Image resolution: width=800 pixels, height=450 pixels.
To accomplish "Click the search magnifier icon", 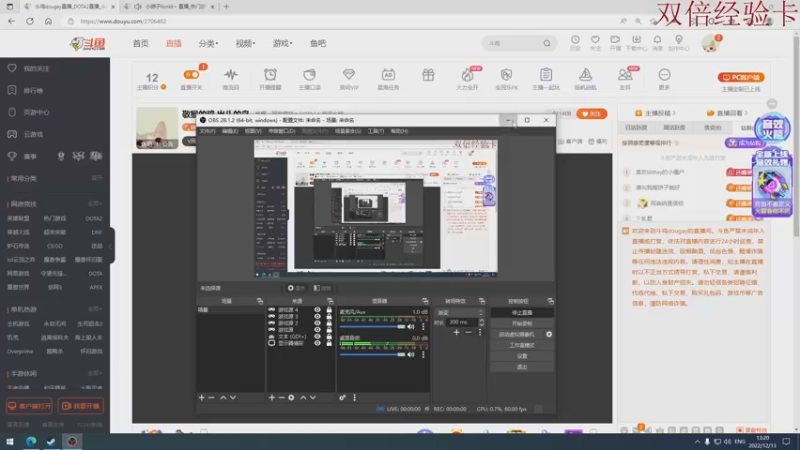I will click(x=547, y=43).
